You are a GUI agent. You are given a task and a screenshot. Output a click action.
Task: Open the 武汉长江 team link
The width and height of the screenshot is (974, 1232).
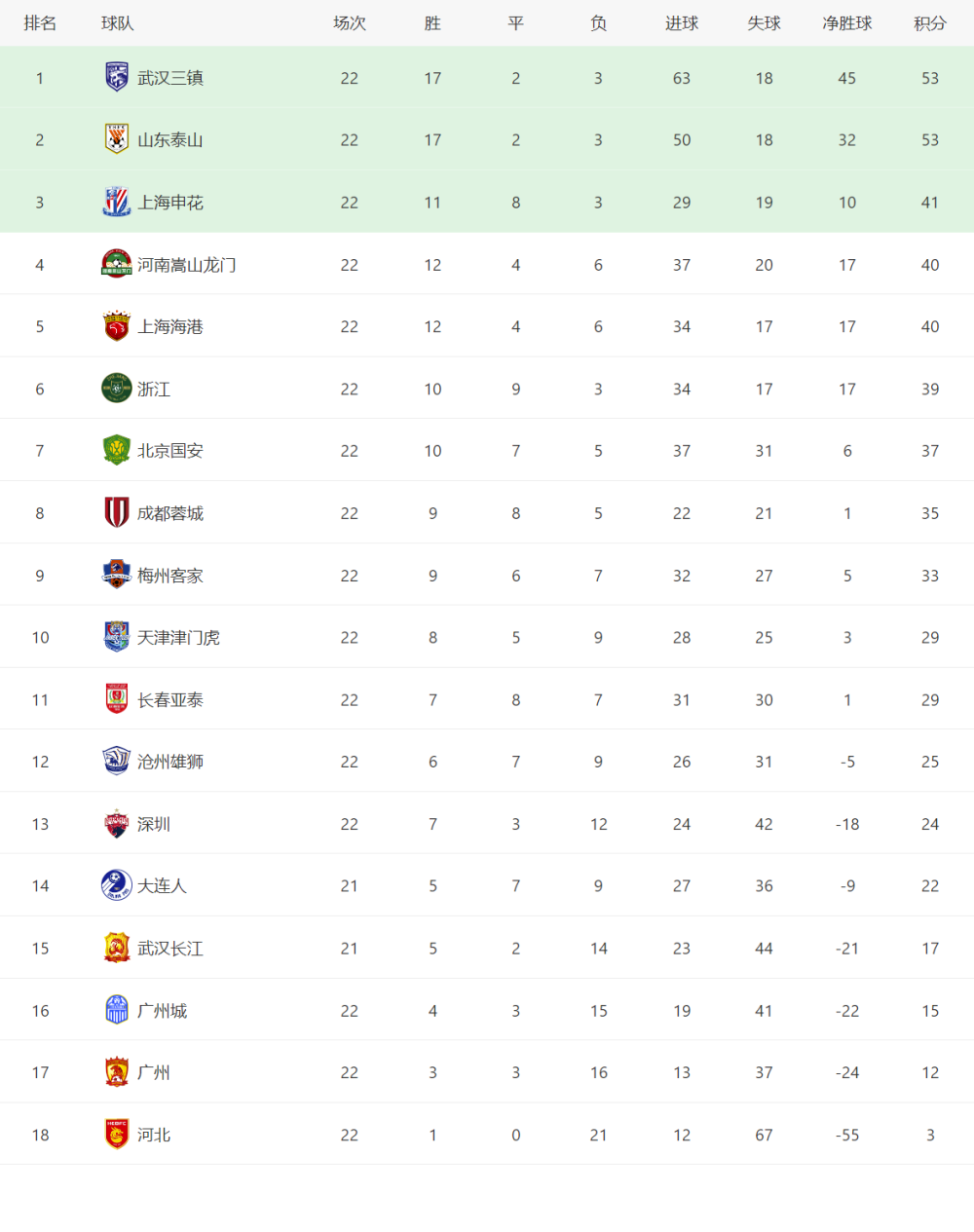(x=170, y=948)
